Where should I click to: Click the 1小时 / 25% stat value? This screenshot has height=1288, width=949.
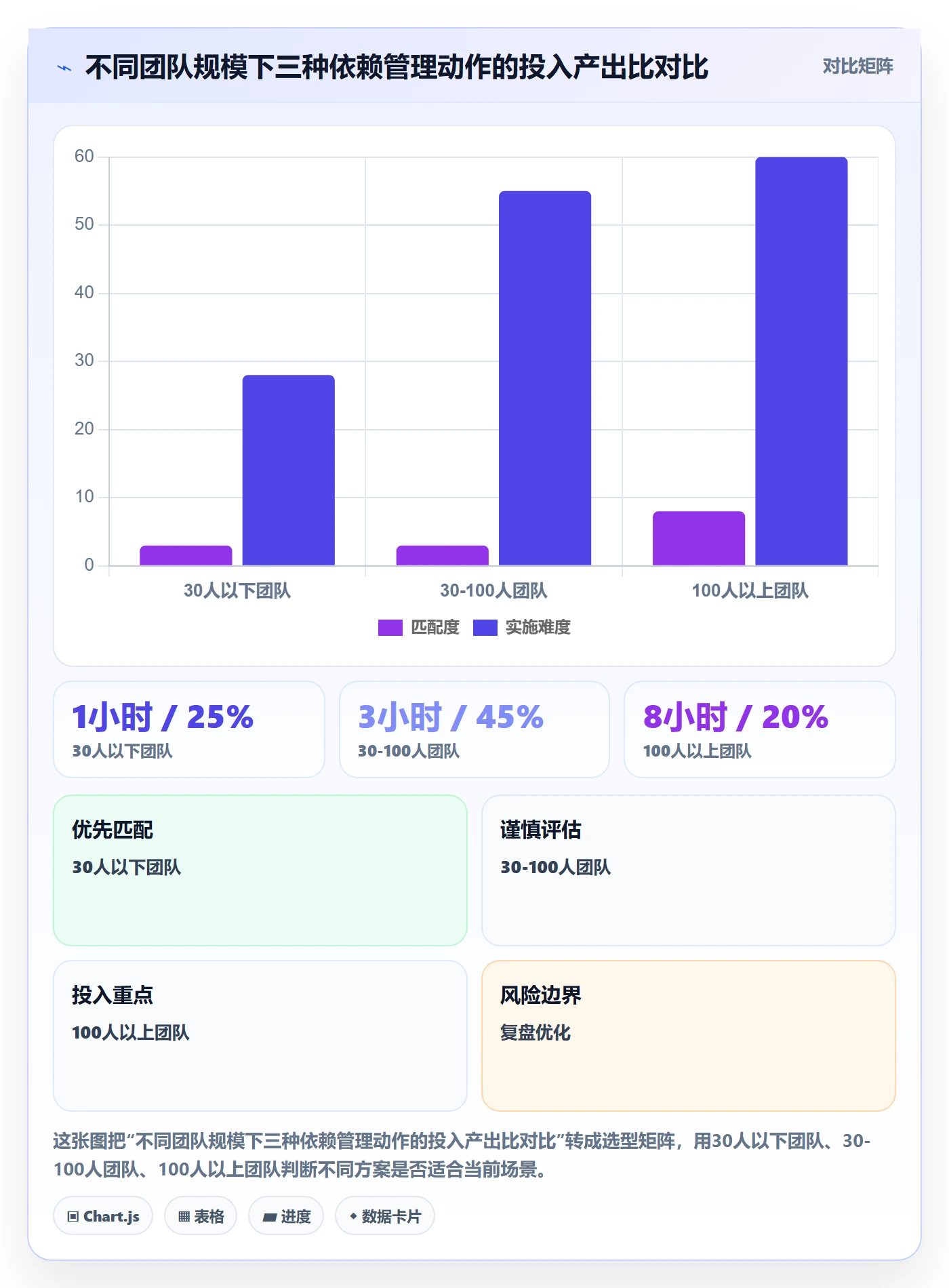163,717
